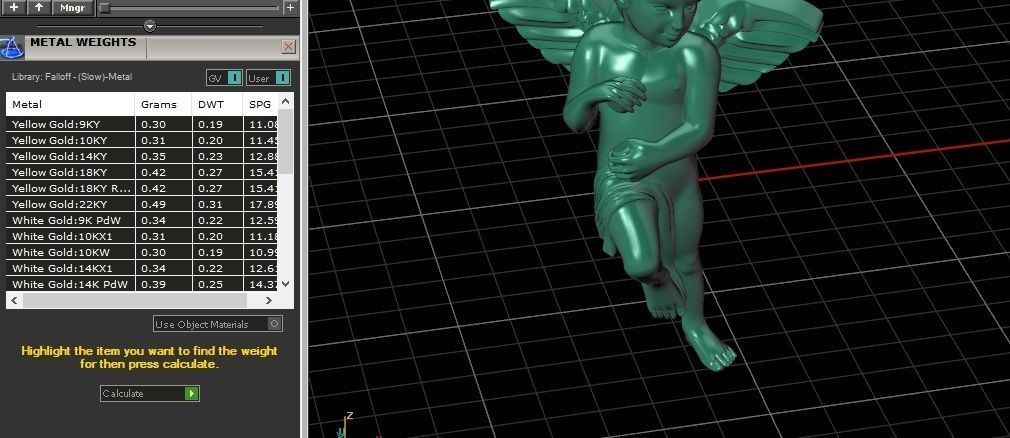Click the 0.49 grams value for 22KY
The height and width of the screenshot is (438, 1010).
click(153, 204)
